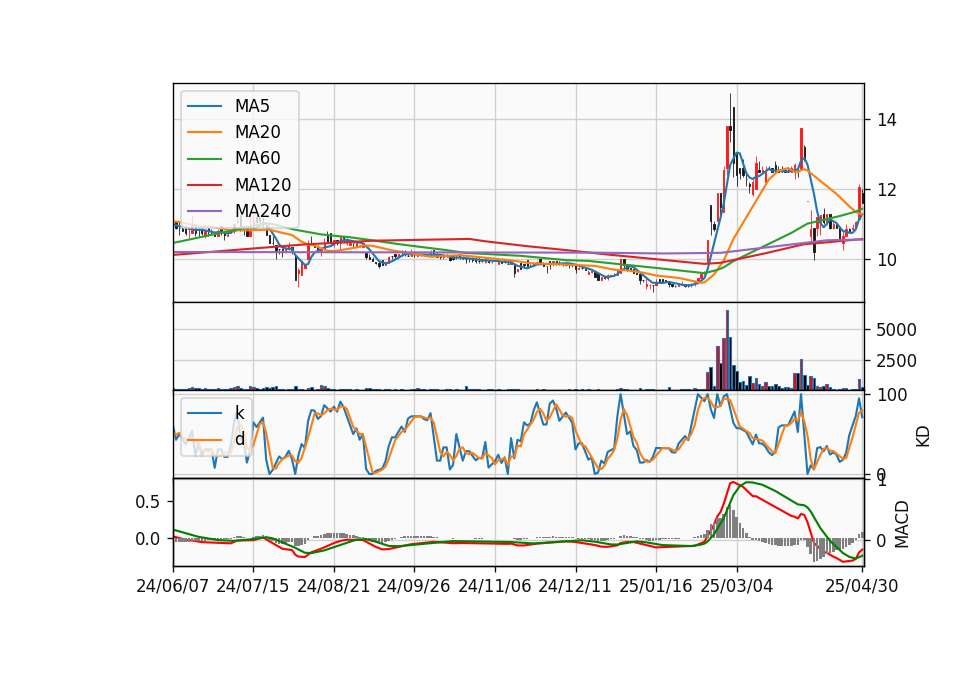Click the 24/08/21 date tick label

pyautogui.click(x=334, y=586)
